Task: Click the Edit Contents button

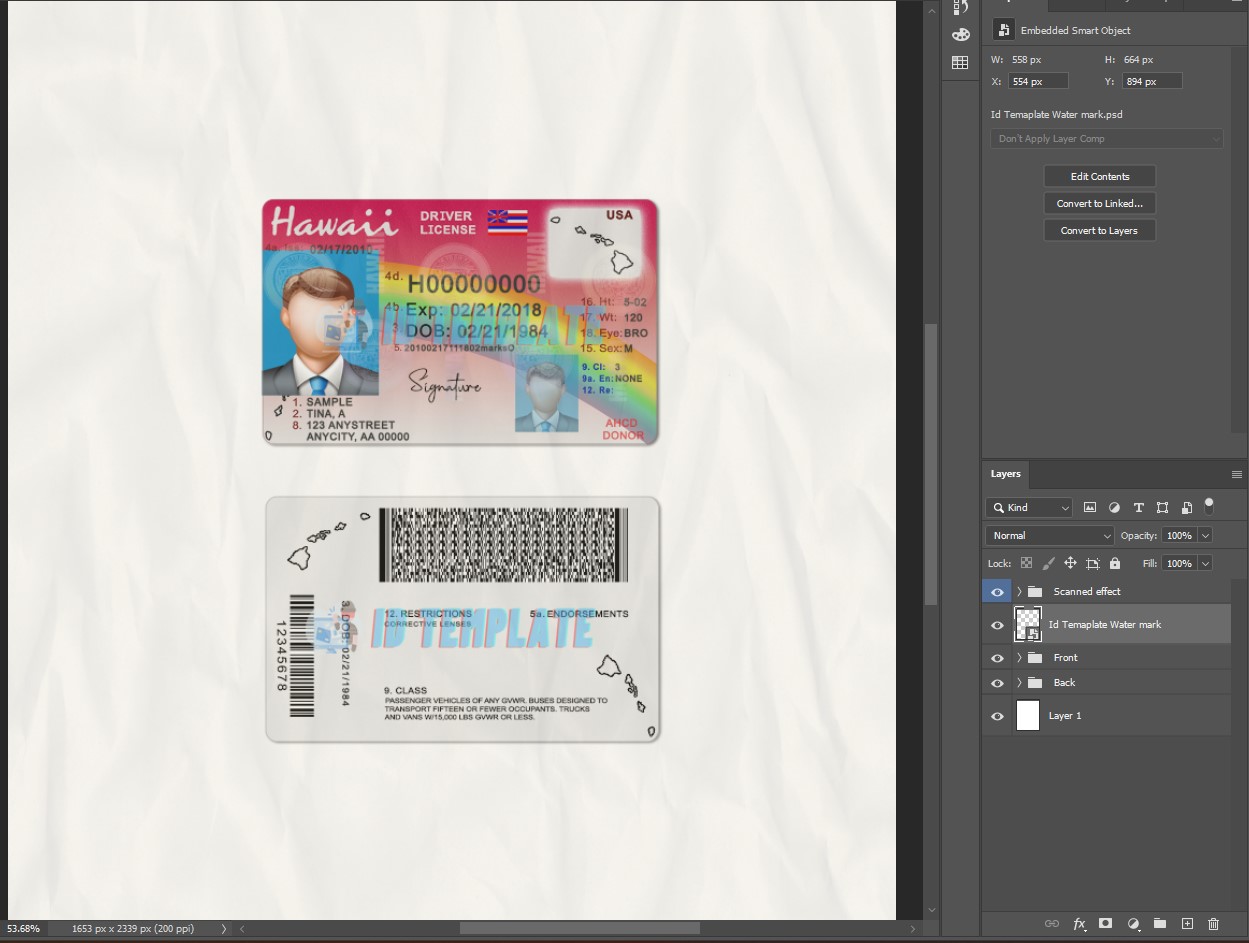Action: tap(1100, 176)
